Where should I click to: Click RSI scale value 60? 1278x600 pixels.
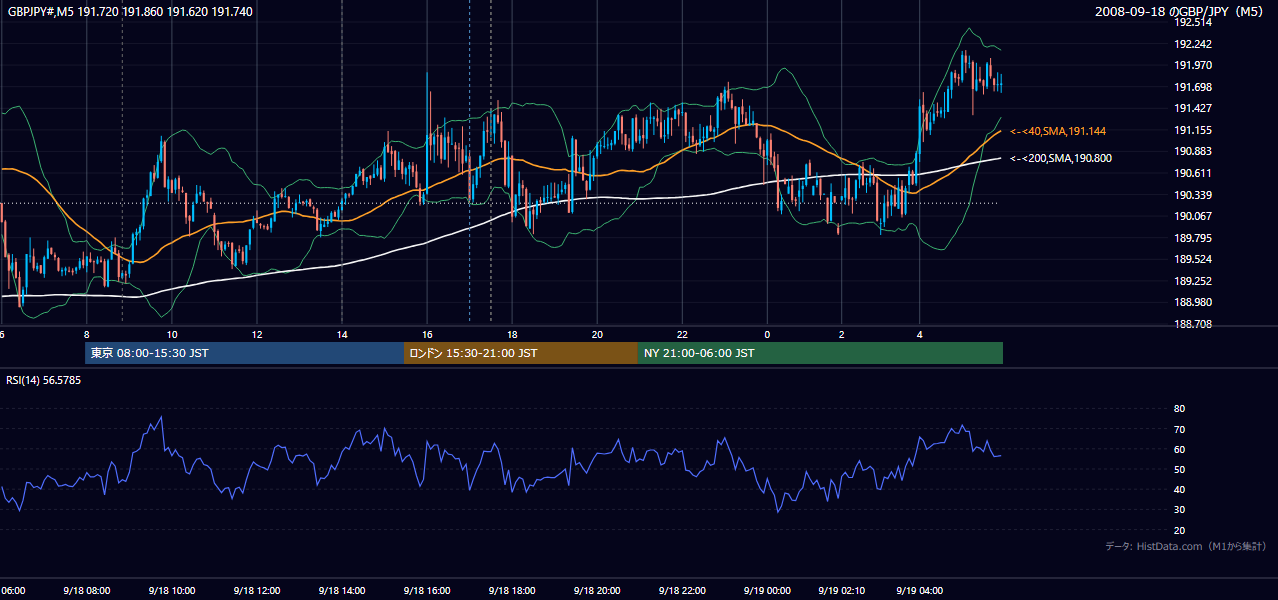tap(1179, 449)
